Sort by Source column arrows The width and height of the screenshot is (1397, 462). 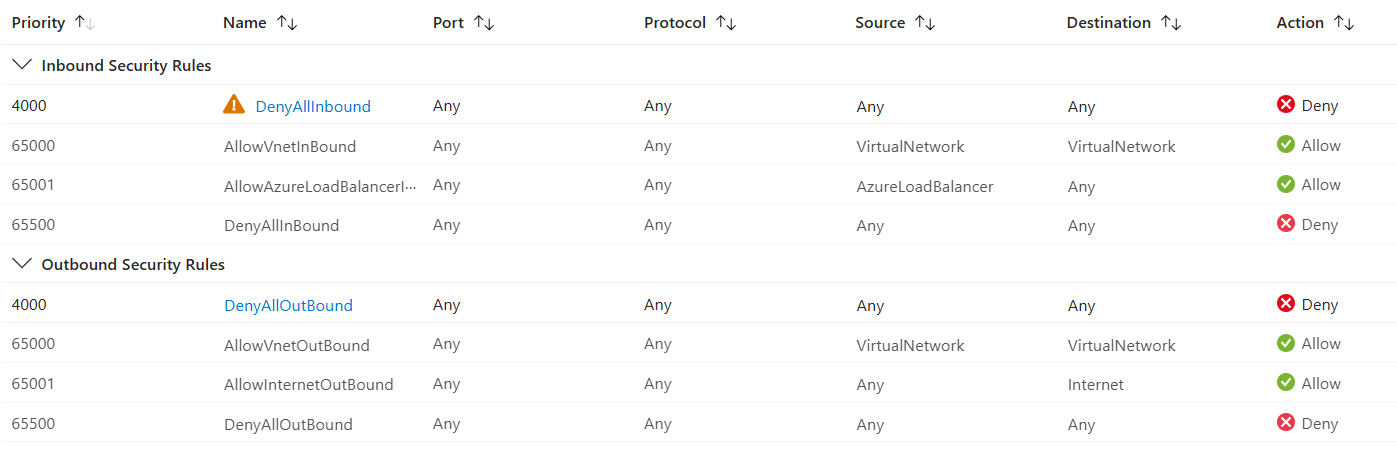point(925,23)
